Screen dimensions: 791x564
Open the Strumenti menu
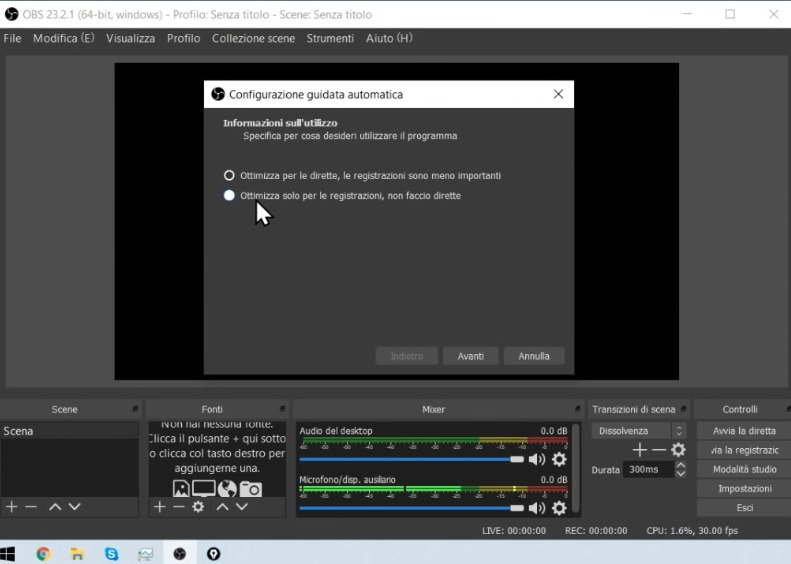(x=330, y=38)
